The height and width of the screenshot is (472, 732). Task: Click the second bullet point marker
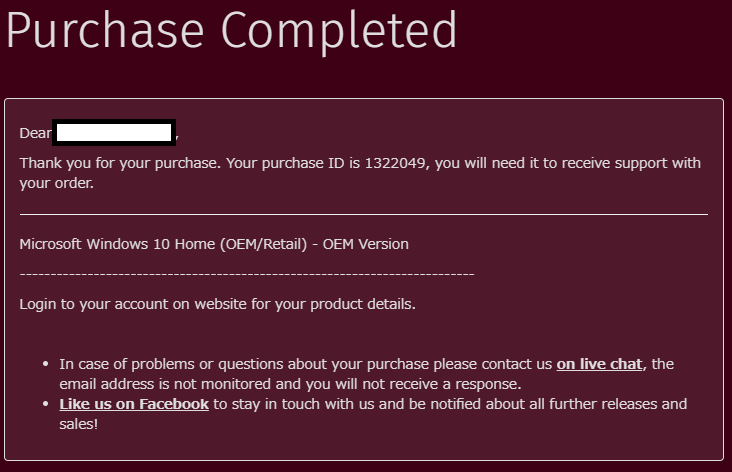coord(46,404)
